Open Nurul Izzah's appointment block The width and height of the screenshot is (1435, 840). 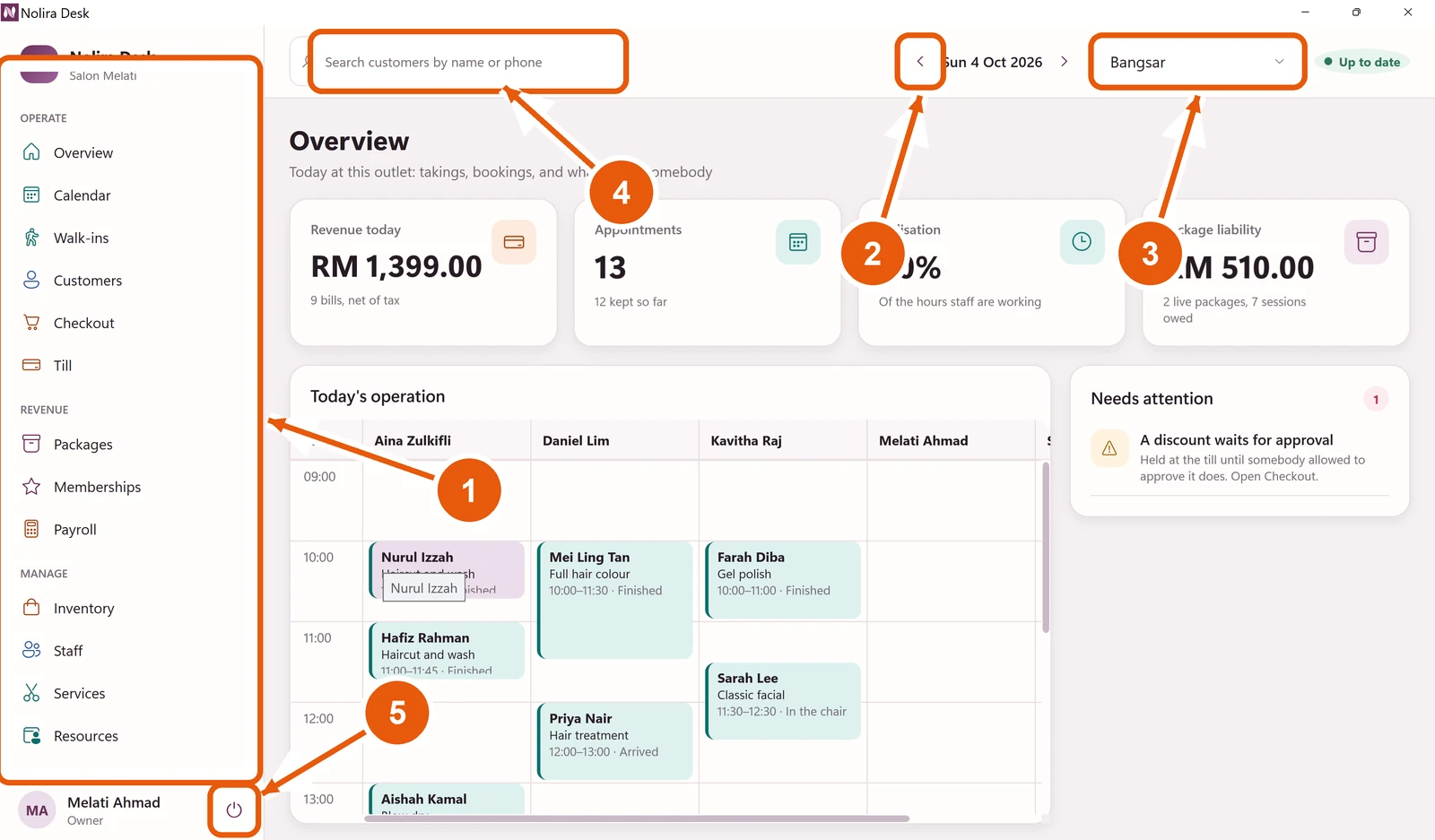pyautogui.click(x=447, y=569)
